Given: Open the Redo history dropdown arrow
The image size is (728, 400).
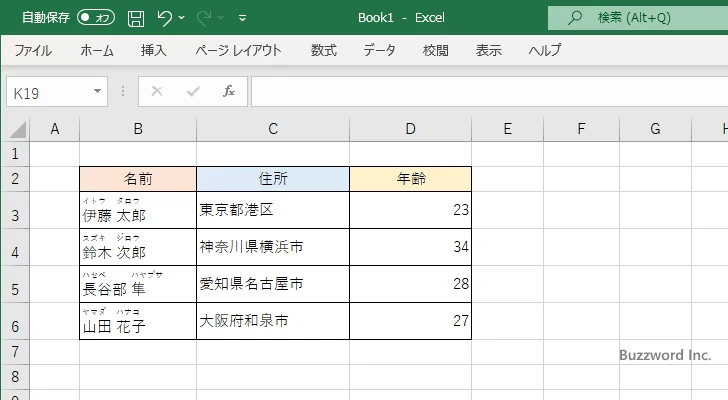Looking at the screenshot, I should coord(221,18).
